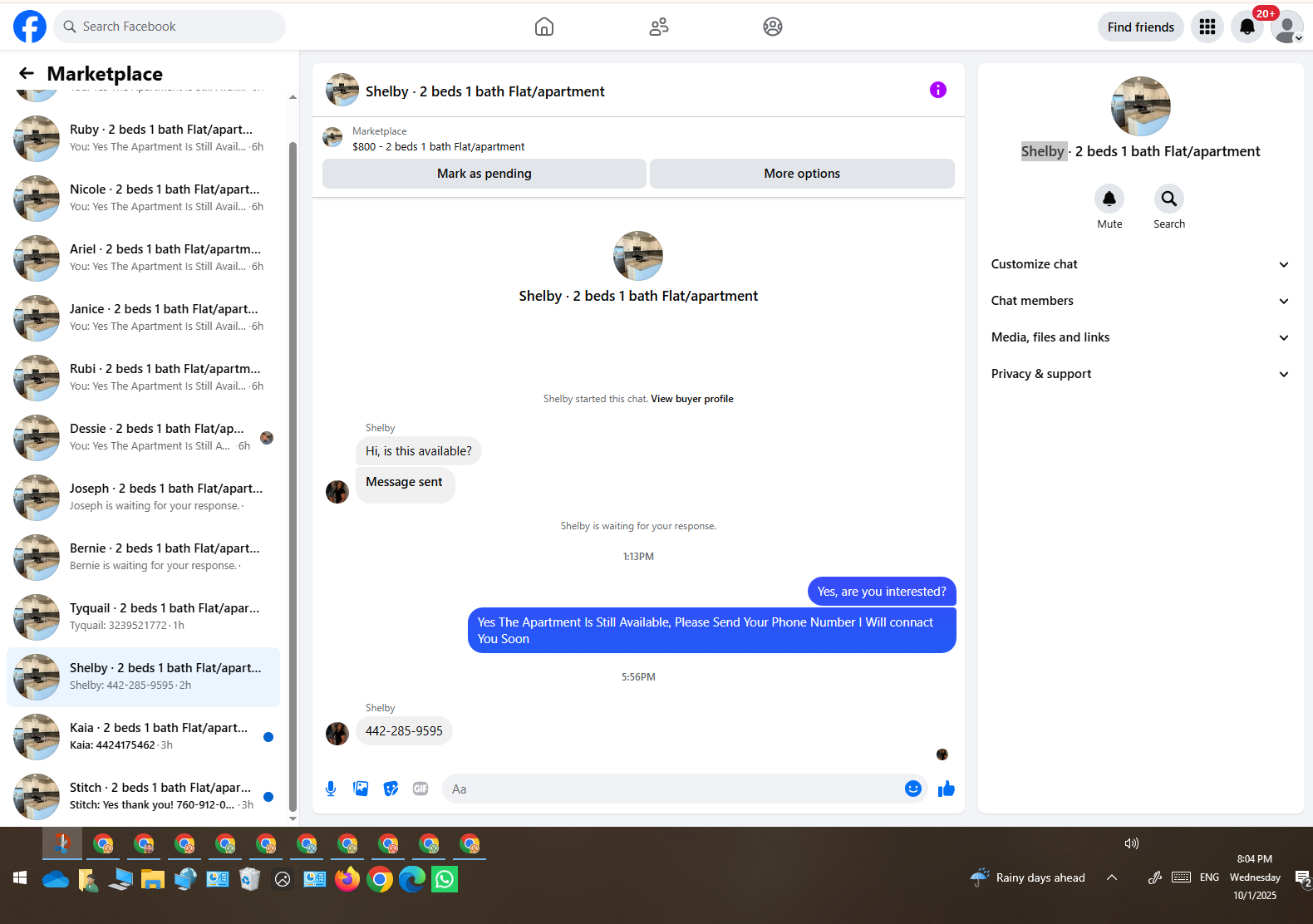Click Find friends button
The image size is (1313, 924).
tap(1141, 27)
